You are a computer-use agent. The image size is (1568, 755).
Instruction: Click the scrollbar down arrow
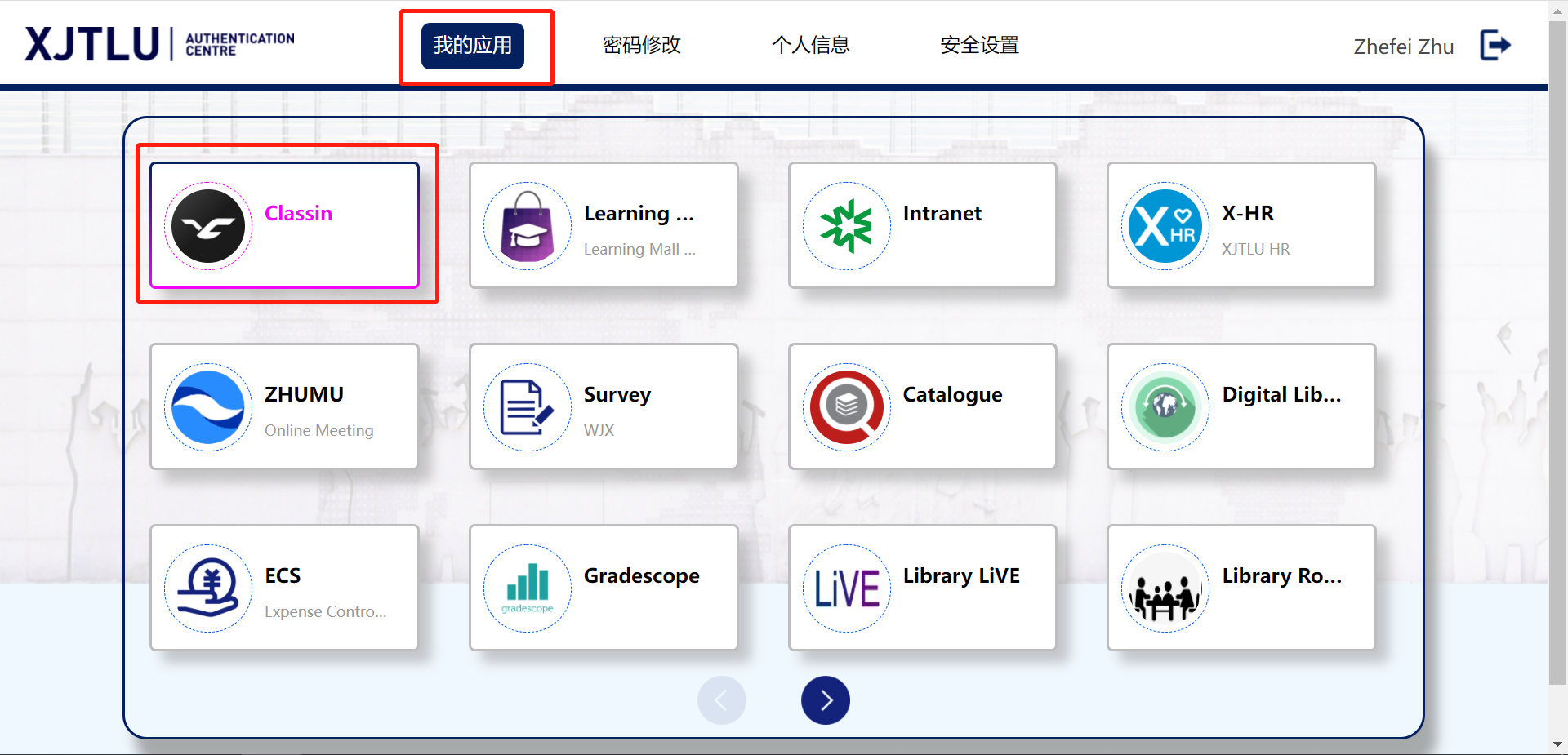(1558, 744)
